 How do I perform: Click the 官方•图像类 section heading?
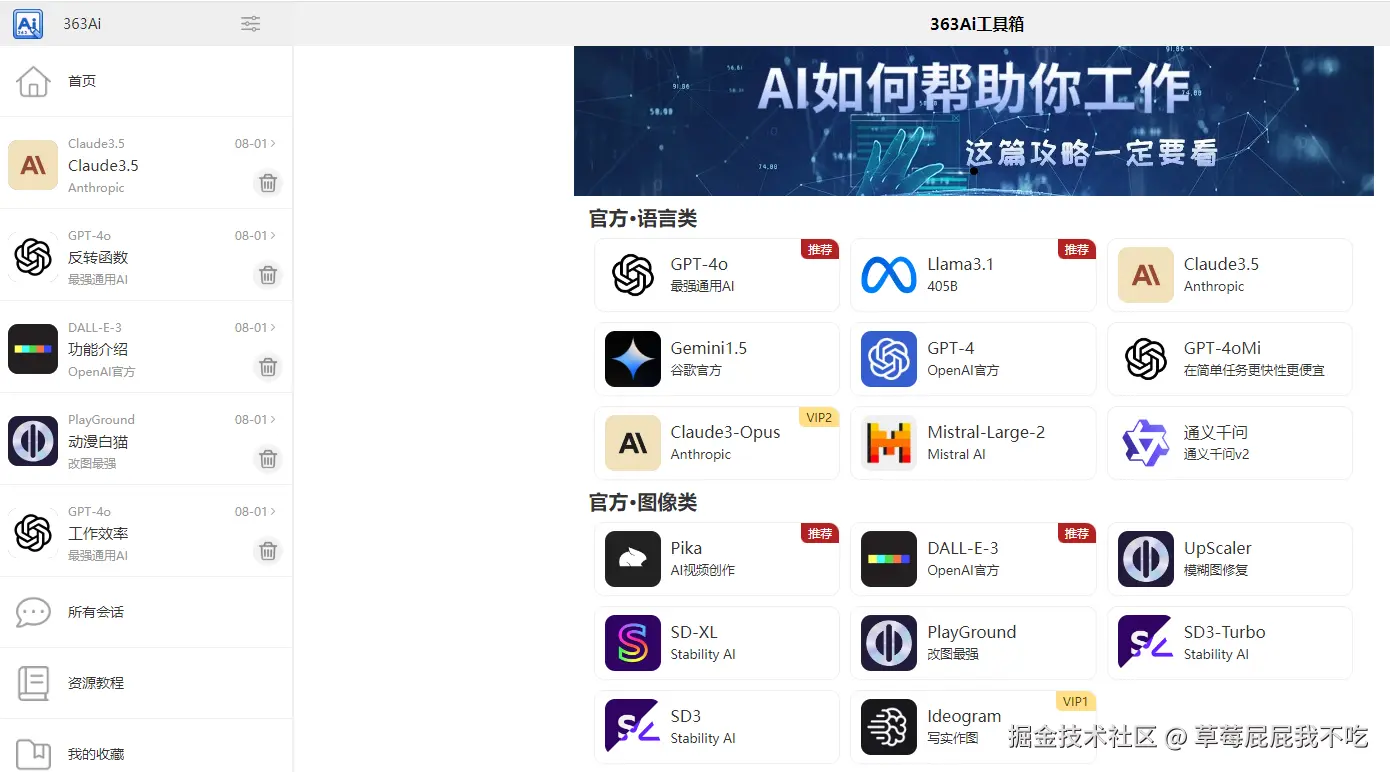point(643,502)
